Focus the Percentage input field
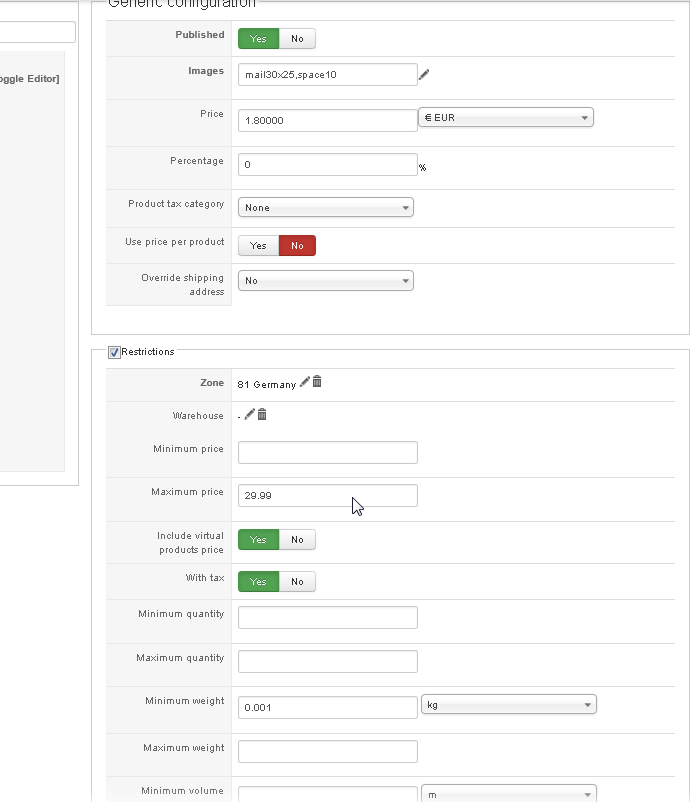Image resolution: width=690 pixels, height=802 pixels. tap(327, 164)
